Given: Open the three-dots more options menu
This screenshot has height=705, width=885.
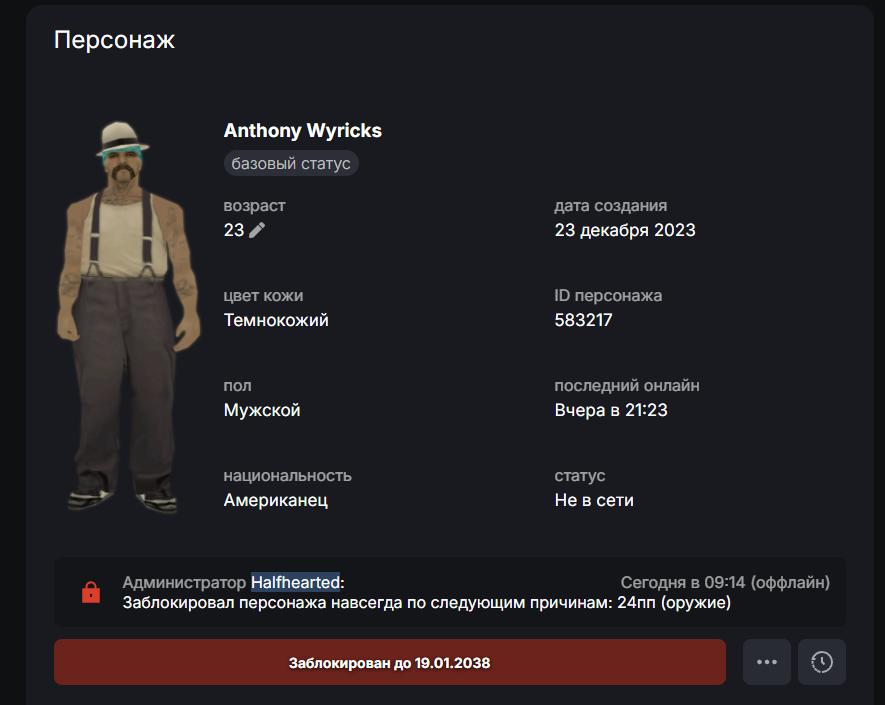Looking at the screenshot, I should click(x=766, y=662).
